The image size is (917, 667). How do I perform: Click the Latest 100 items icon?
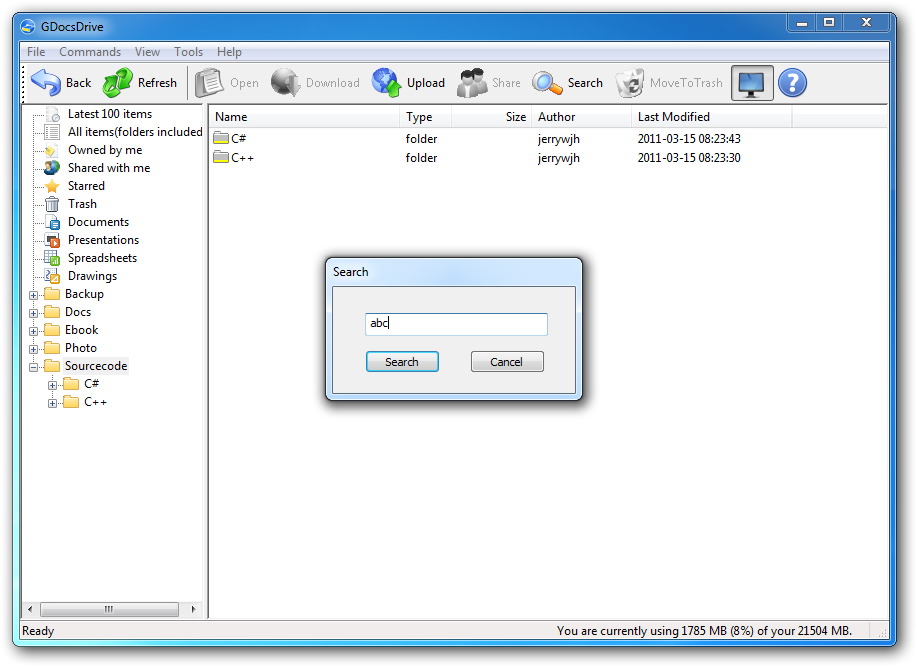pos(53,114)
